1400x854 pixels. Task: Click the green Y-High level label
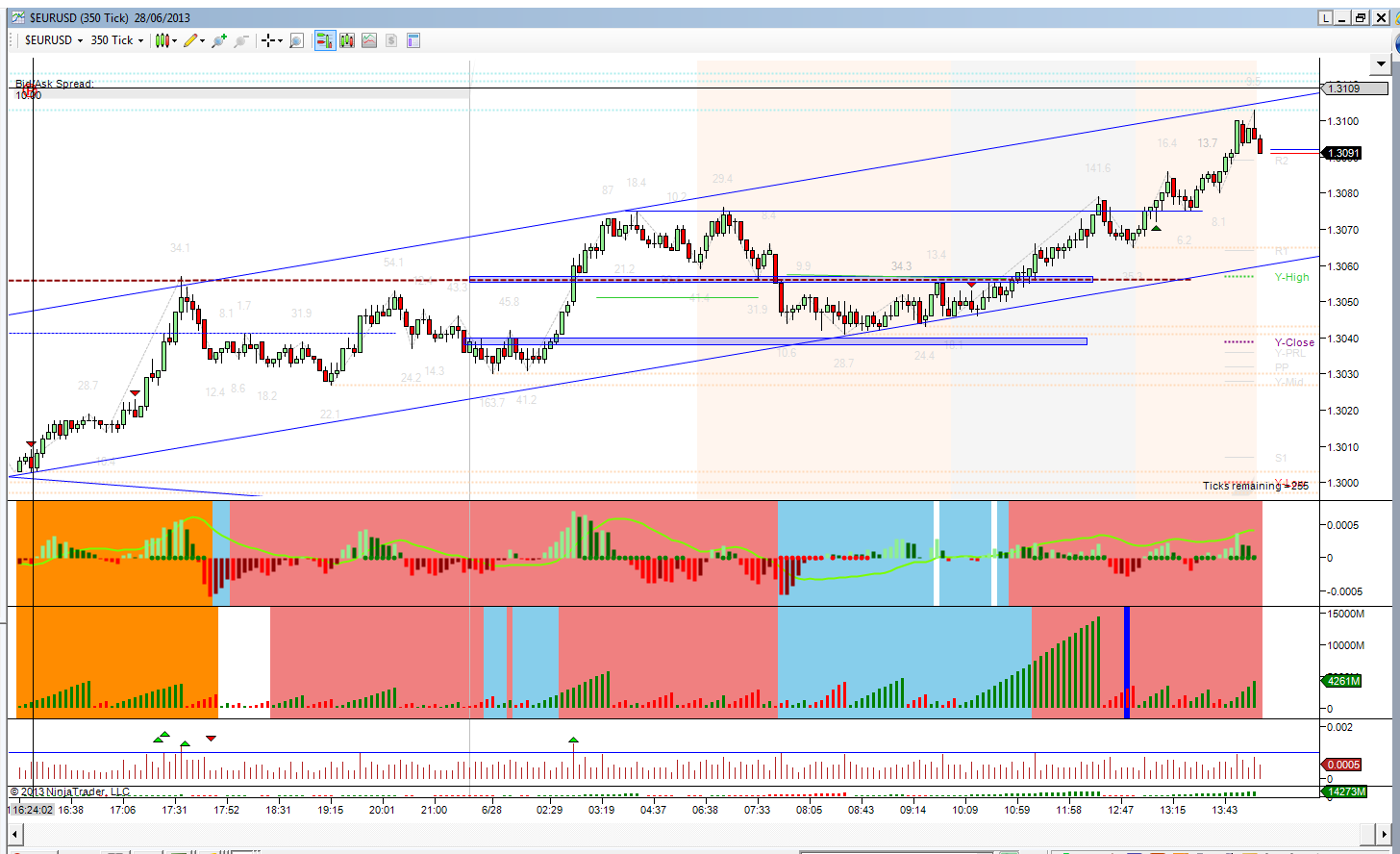pyautogui.click(x=1291, y=277)
